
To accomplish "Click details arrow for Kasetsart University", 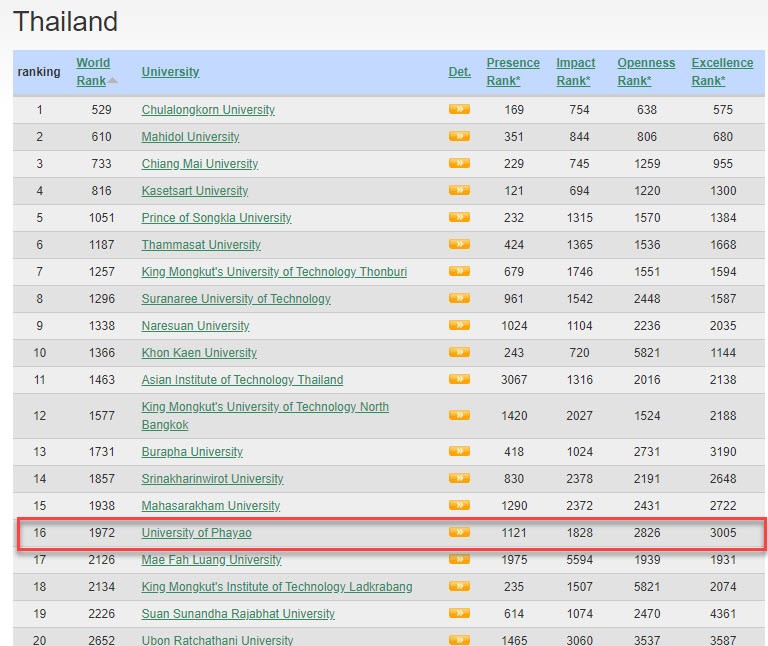I will point(459,190).
